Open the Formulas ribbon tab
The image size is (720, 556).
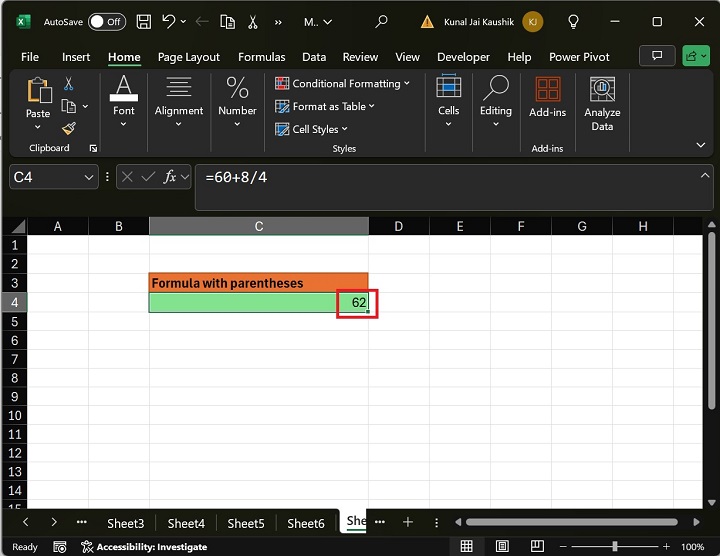pos(261,57)
